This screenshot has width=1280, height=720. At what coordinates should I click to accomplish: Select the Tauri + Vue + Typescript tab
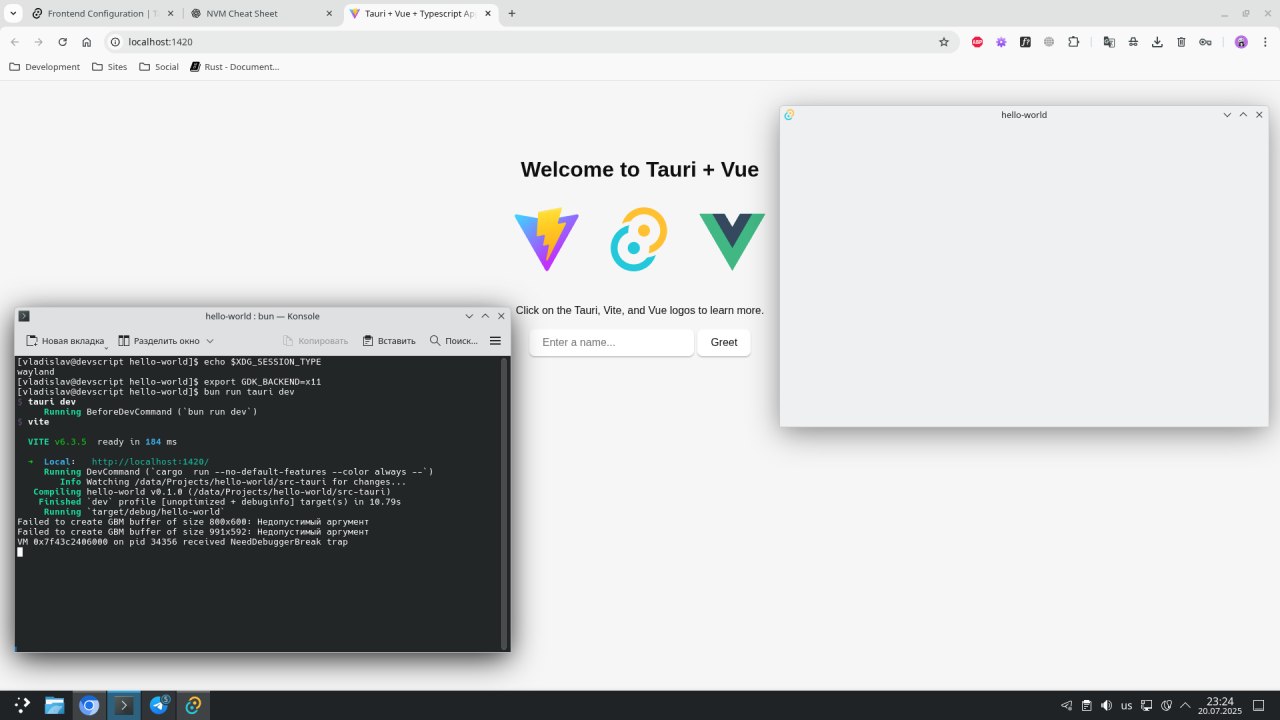point(420,13)
